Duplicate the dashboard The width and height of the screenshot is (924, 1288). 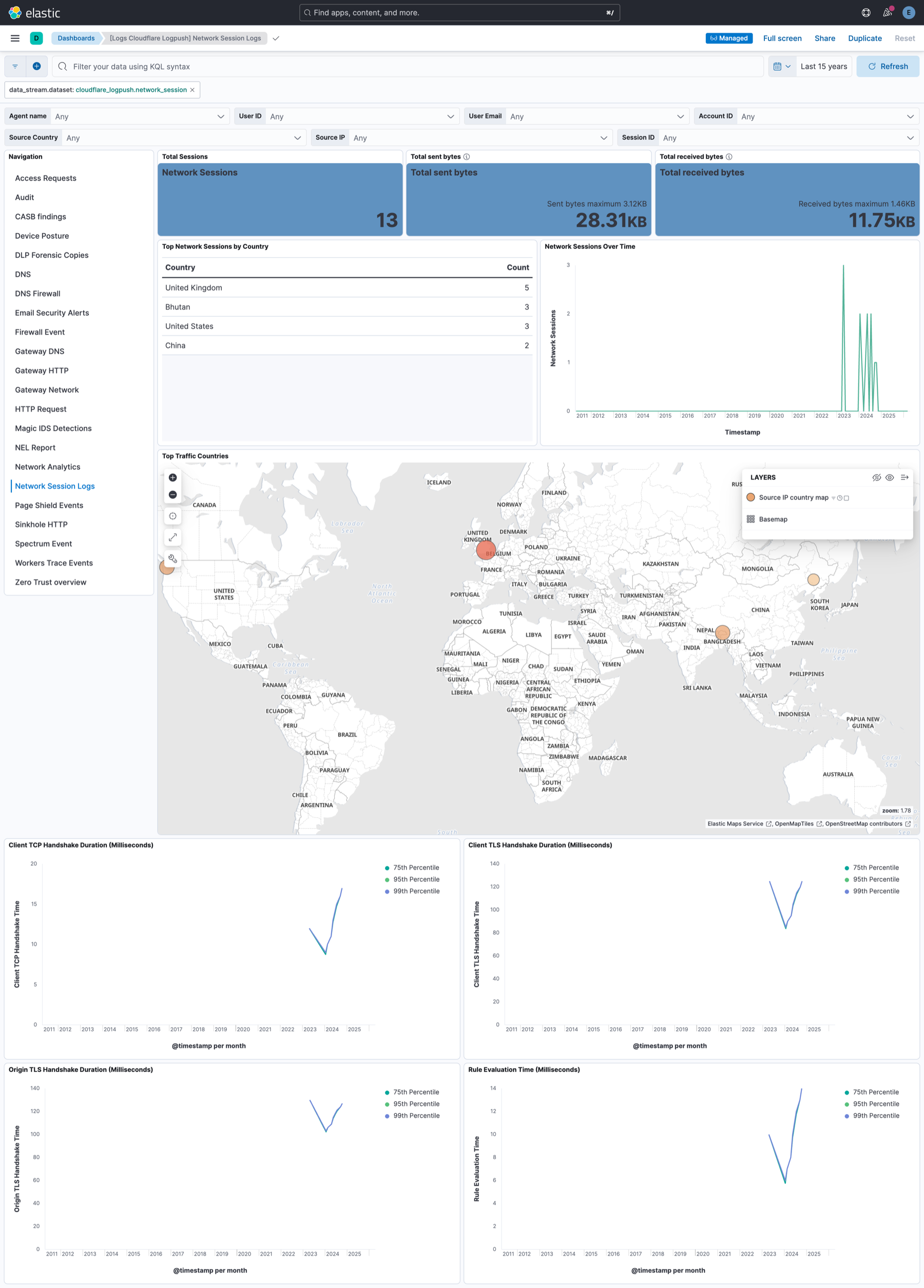coord(864,38)
